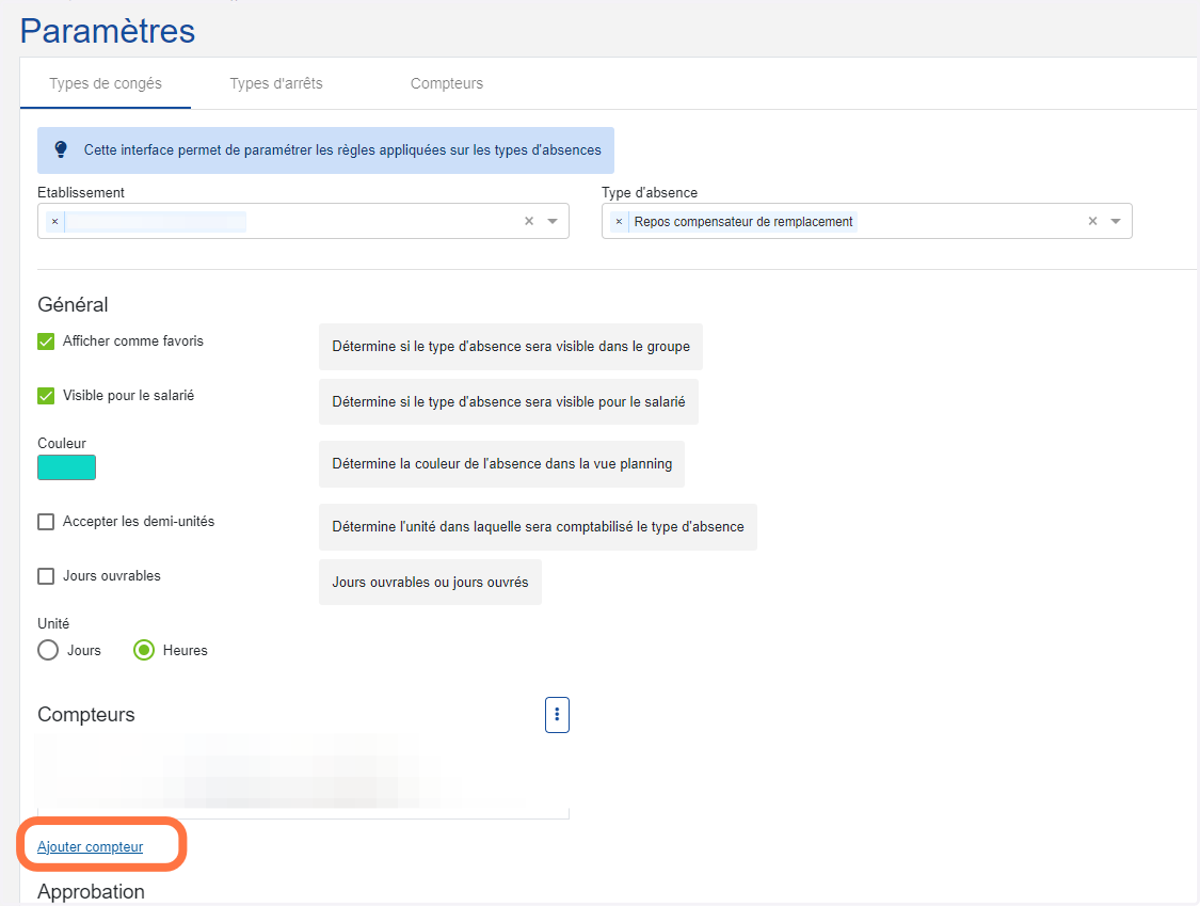Go to the Compteurs tab
1200x906 pixels.
(x=447, y=84)
